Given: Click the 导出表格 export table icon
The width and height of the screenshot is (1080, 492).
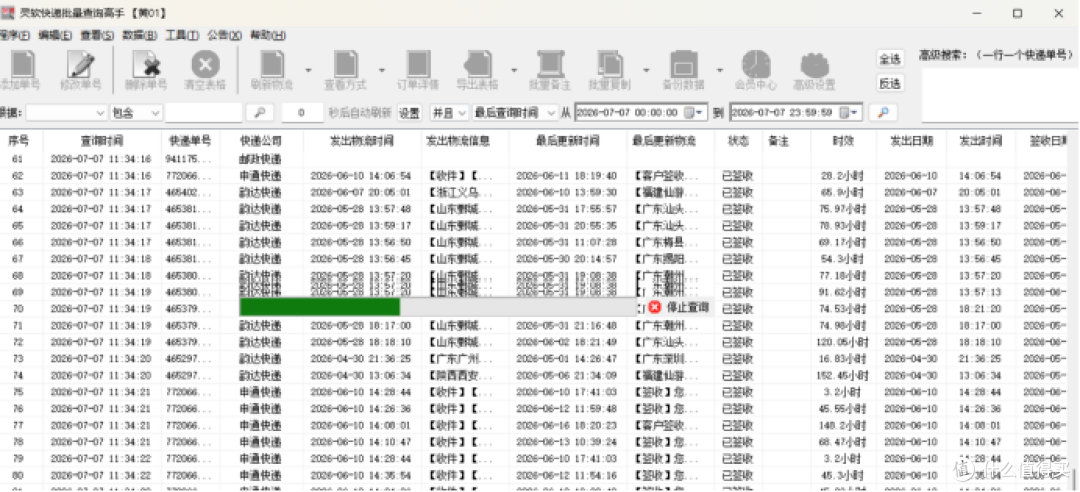Looking at the screenshot, I should (478, 64).
